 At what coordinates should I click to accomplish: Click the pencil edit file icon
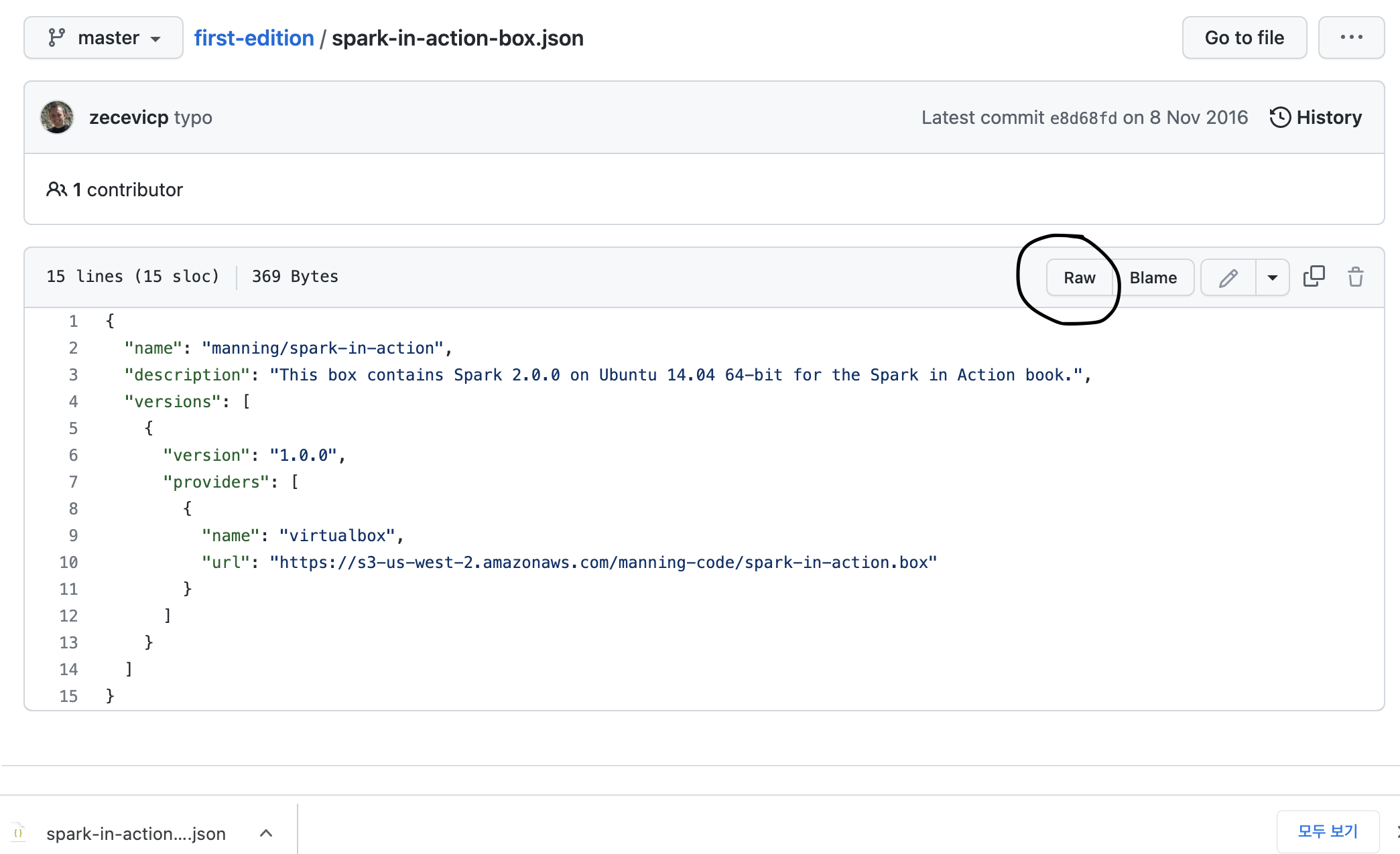(x=1228, y=277)
